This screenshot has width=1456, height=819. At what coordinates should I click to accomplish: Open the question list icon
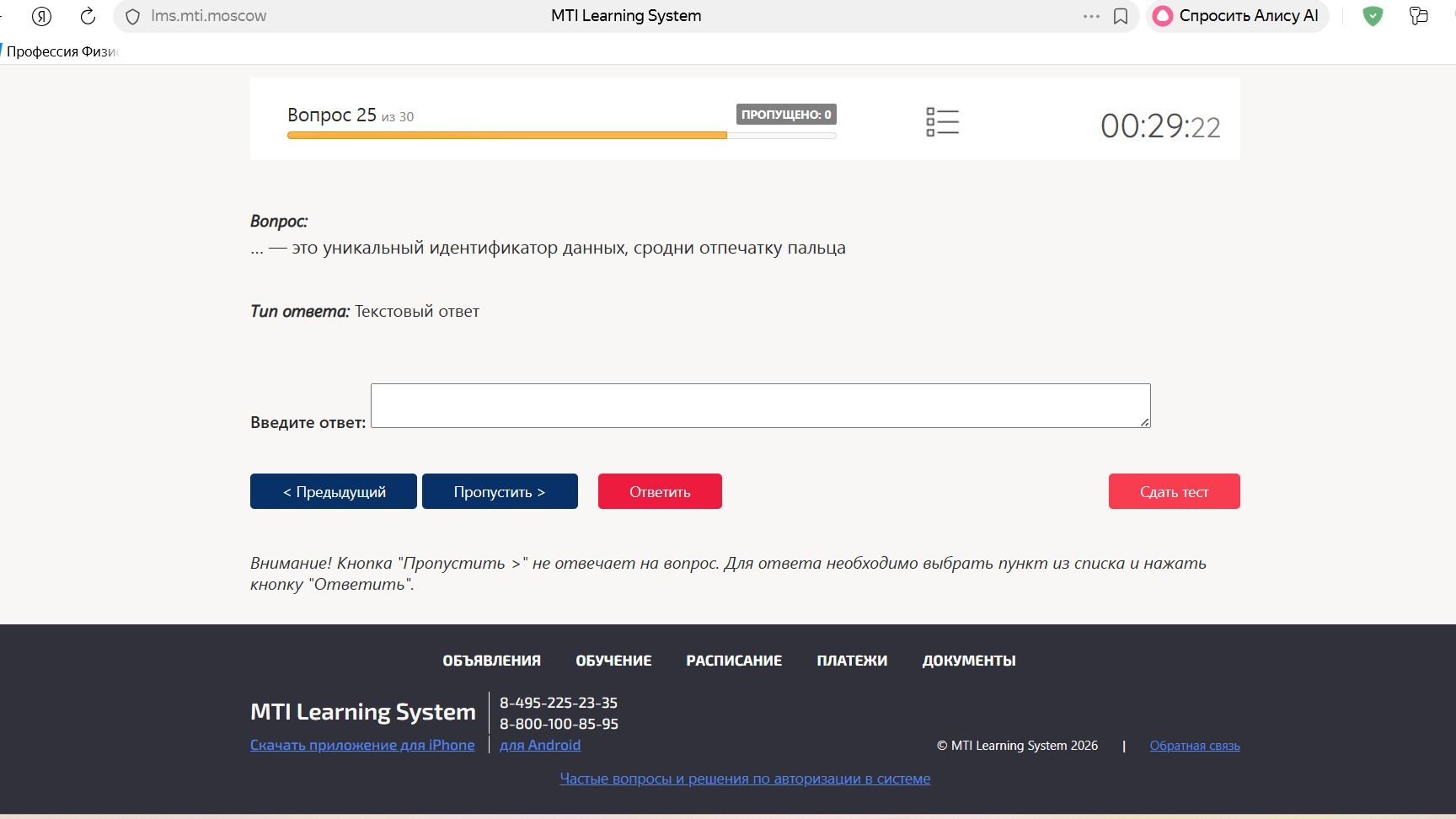pos(942,122)
